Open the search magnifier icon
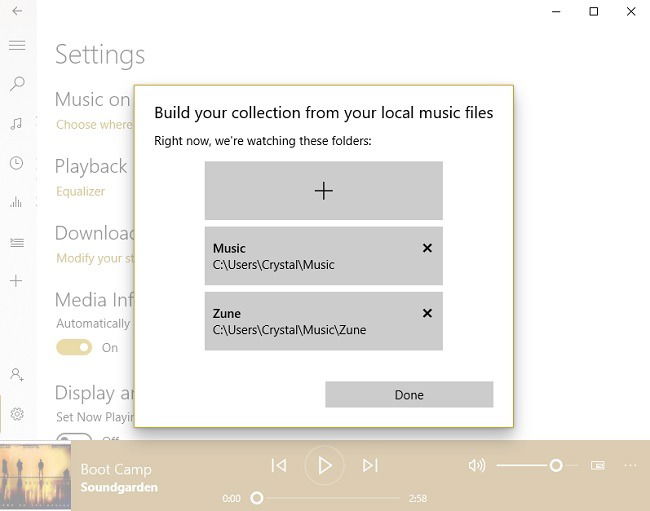650x511 pixels. 17,84
